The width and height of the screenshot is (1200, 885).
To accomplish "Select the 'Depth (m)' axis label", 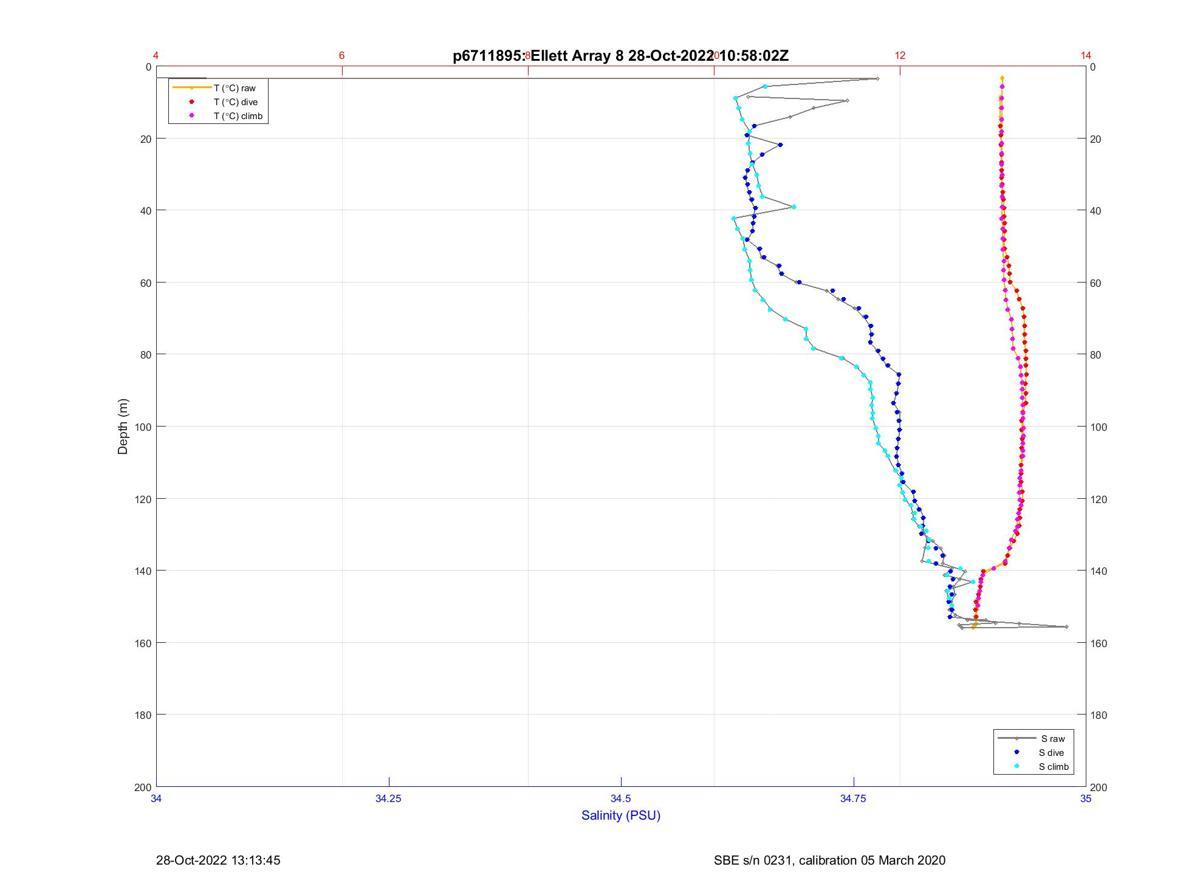I will point(124,426).
